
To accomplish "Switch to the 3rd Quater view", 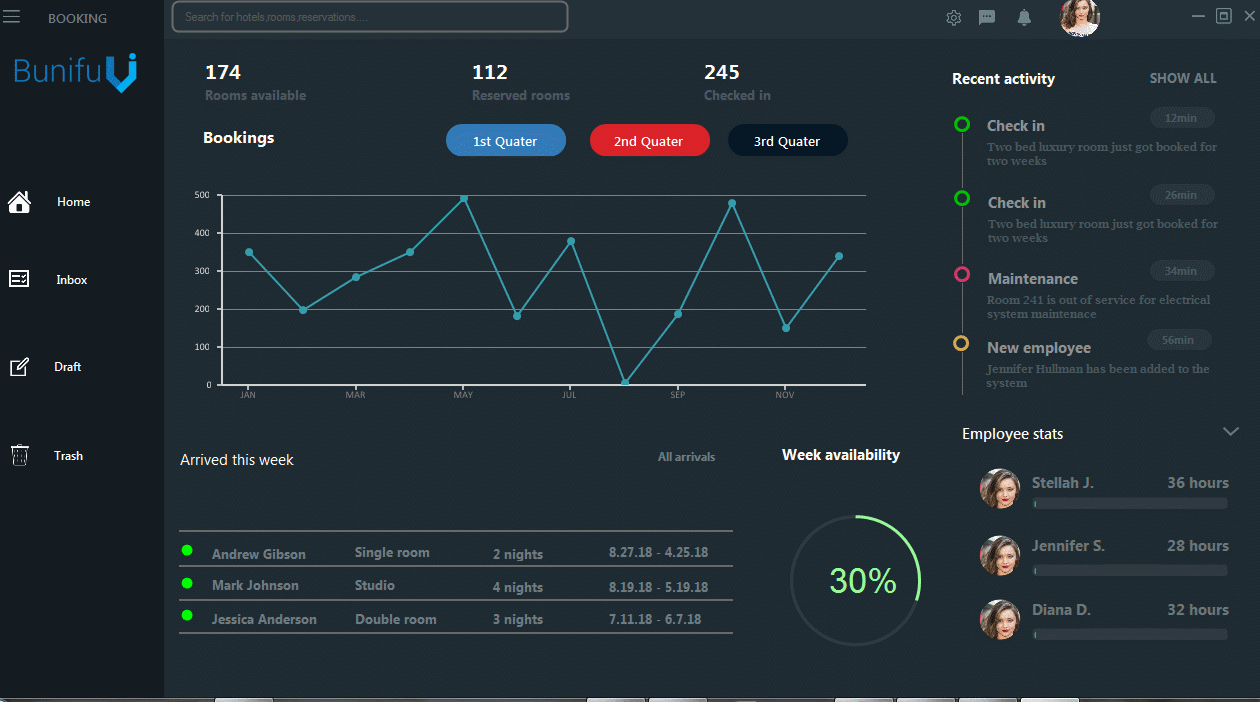I will pyautogui.click(x=787, y=140).
